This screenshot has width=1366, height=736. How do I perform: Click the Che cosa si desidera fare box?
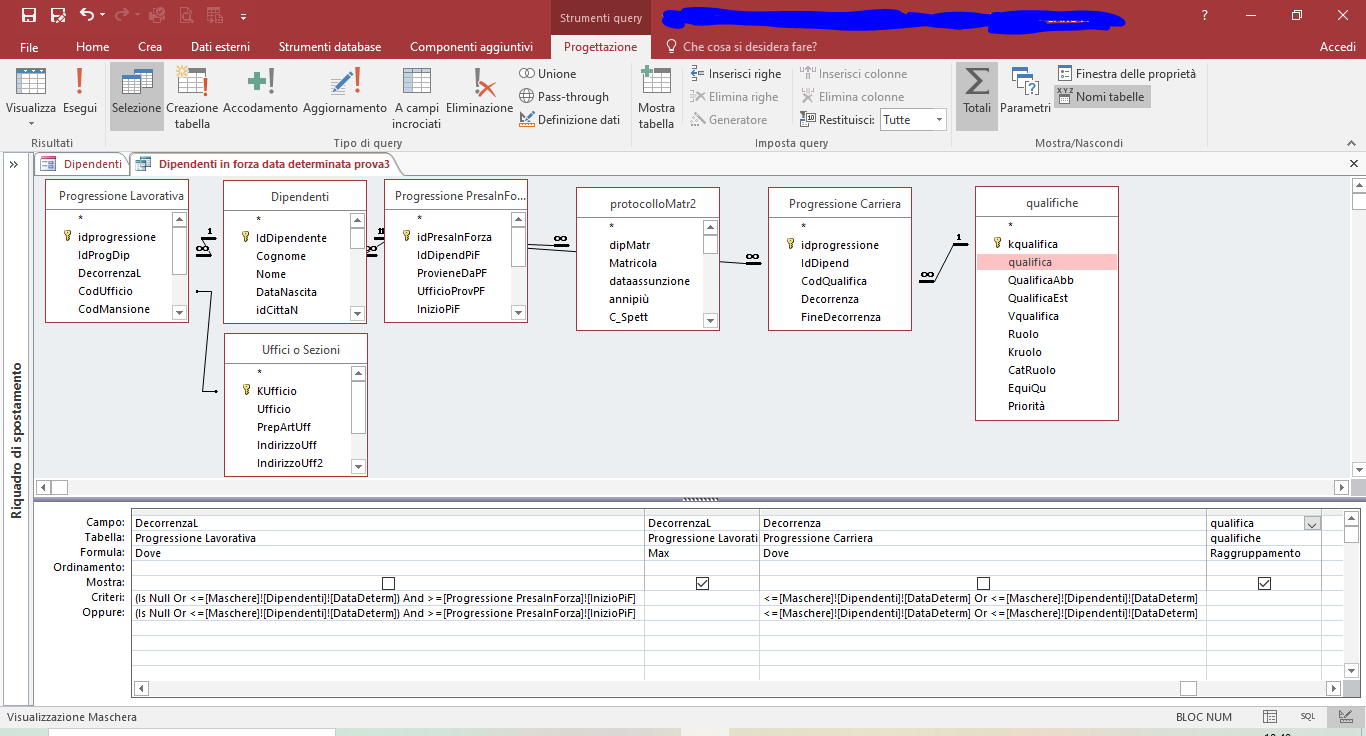(x=740, y=47)
